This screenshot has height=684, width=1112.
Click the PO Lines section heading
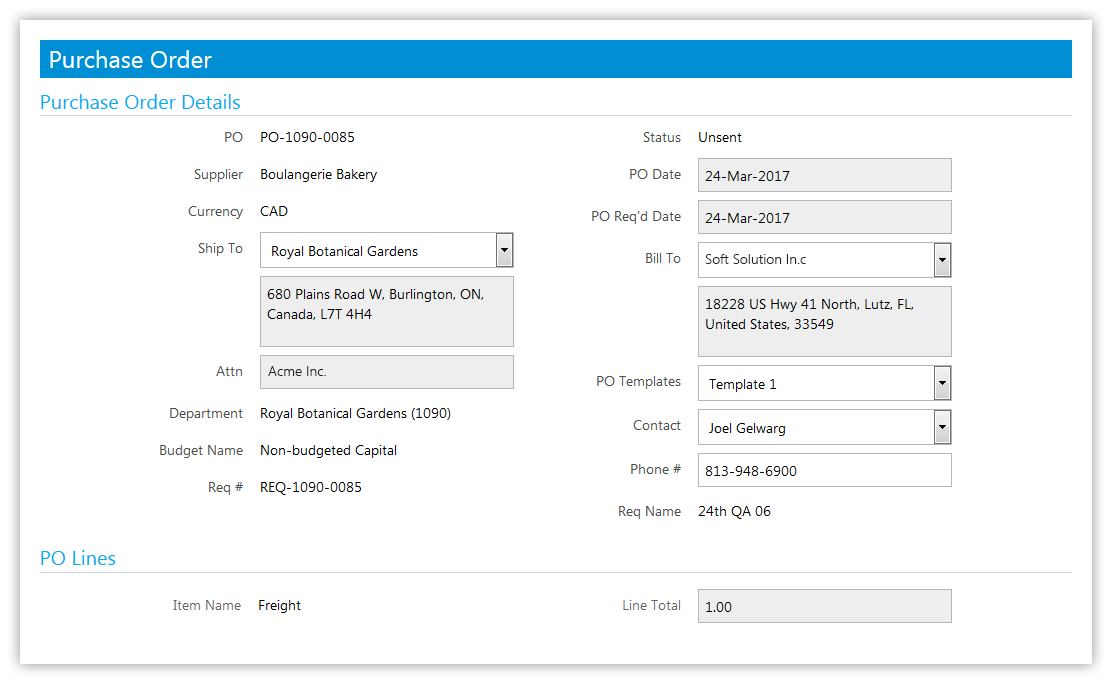pos(78,558)
